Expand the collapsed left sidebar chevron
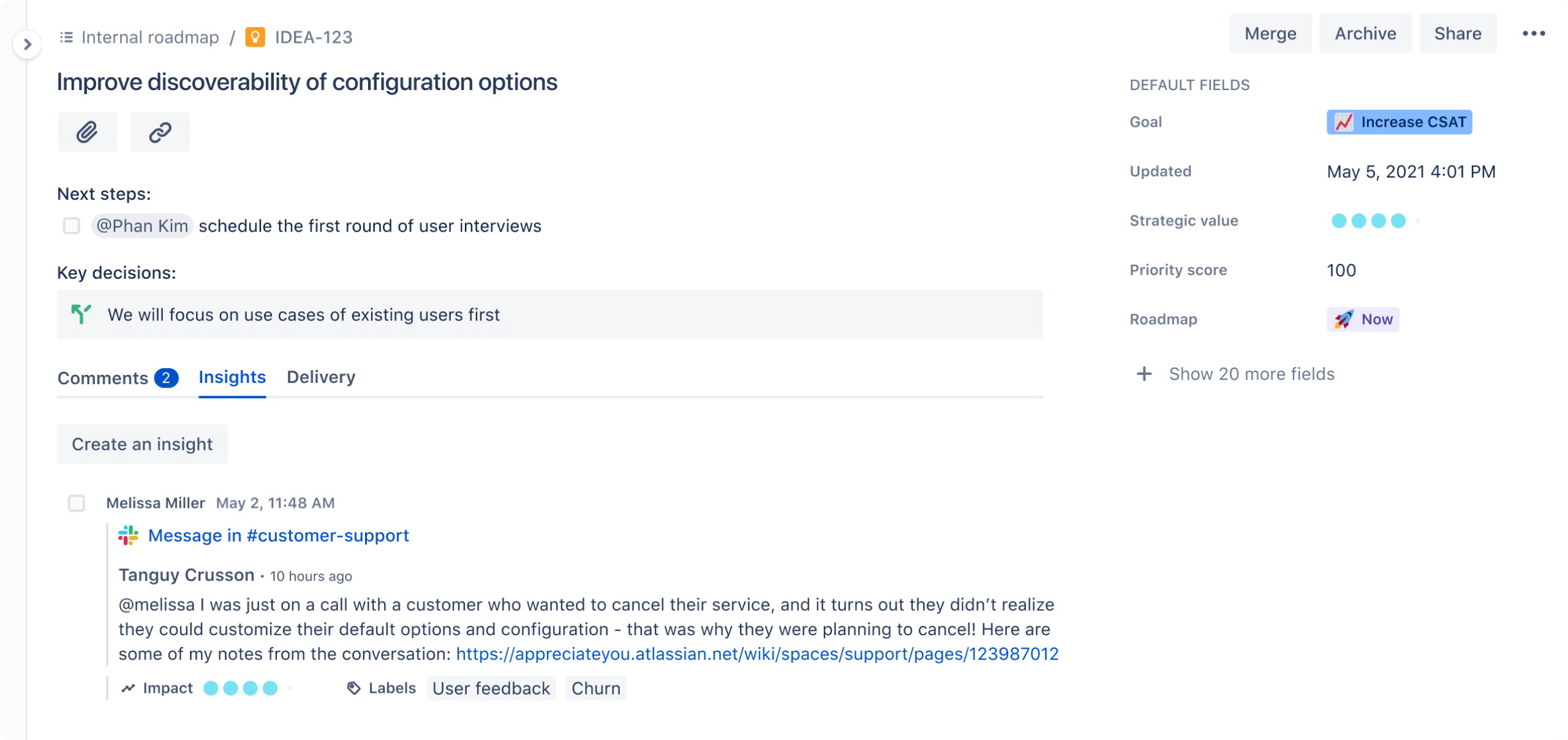Viewport: 1568px width, 740px height. (27, 44)
